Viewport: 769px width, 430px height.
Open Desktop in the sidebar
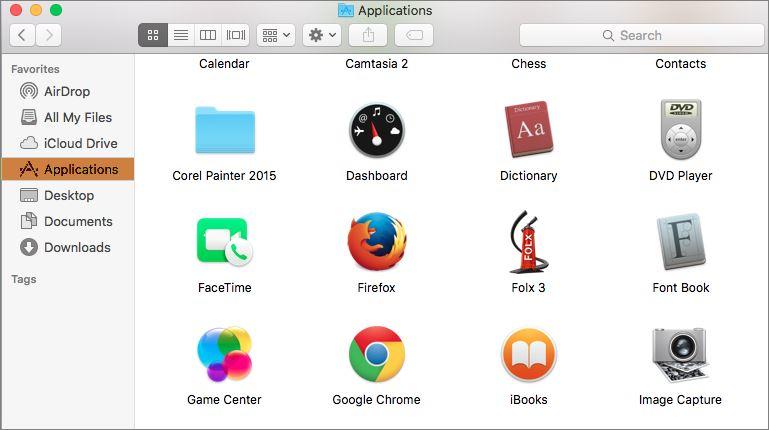[x=68, y=195]
